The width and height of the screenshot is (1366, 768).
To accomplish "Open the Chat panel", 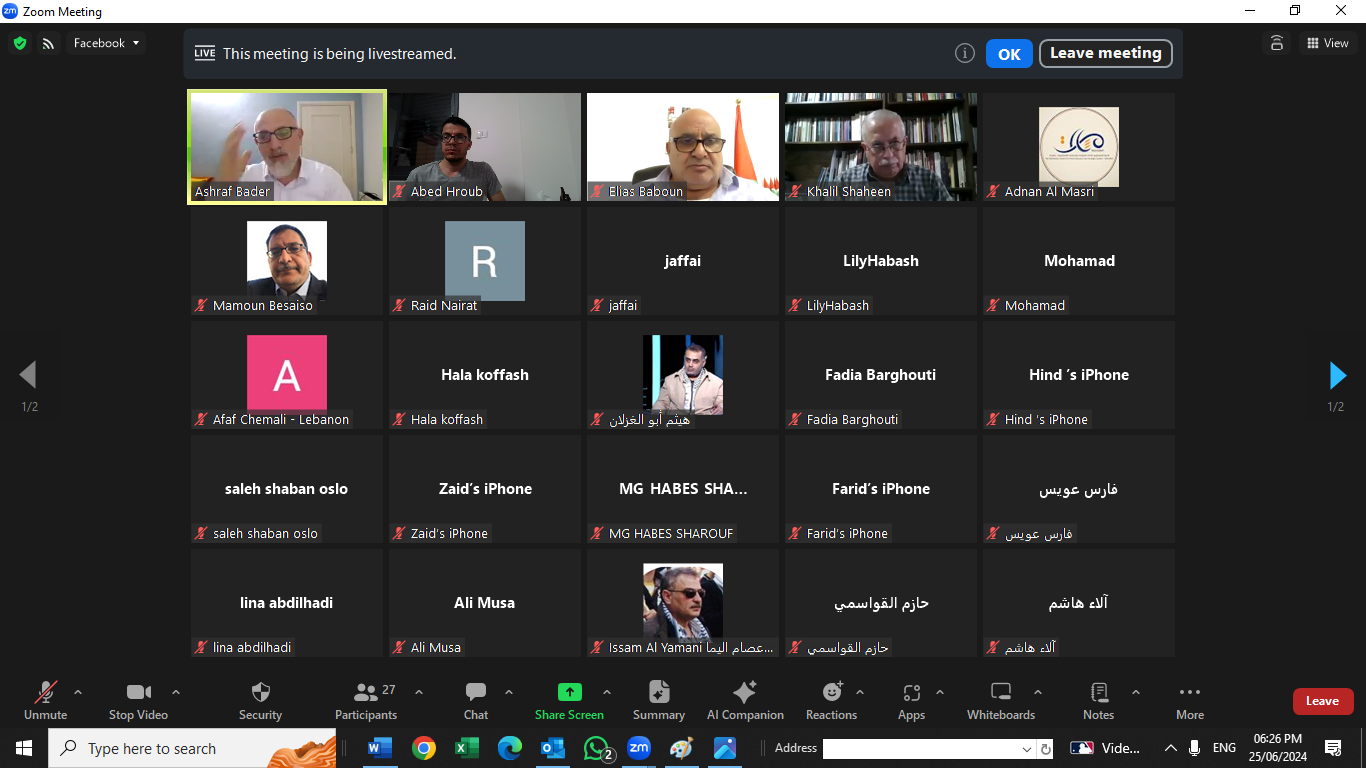I will click(x=476, y=692).
